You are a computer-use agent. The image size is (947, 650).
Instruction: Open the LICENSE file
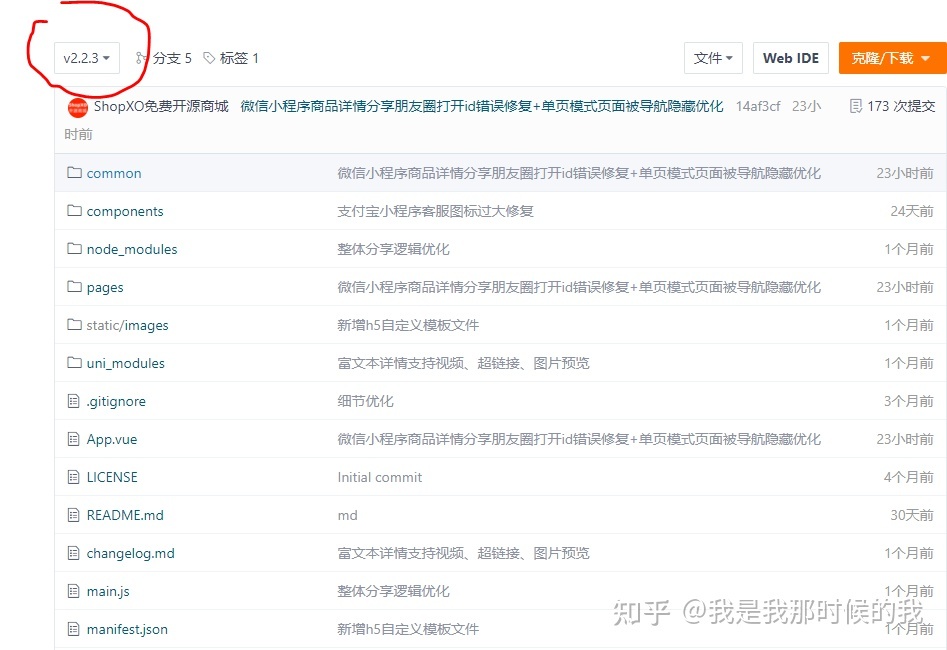pyautogui.click(x=112, y=477)
